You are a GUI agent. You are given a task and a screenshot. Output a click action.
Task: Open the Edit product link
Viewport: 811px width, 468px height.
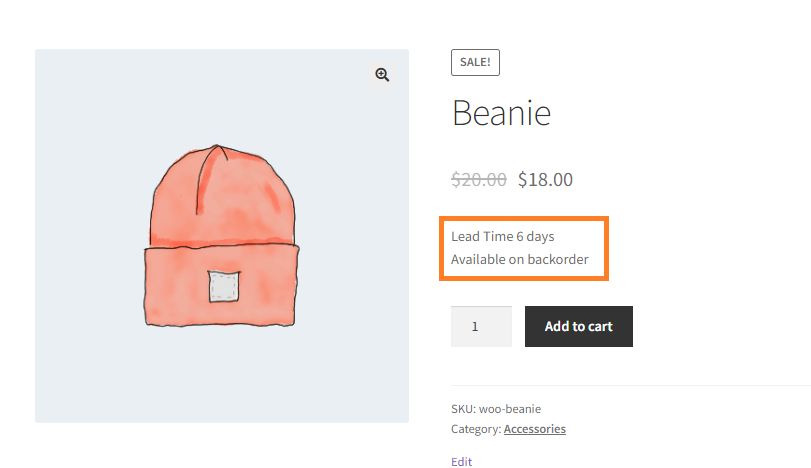[x=461, y=462]
